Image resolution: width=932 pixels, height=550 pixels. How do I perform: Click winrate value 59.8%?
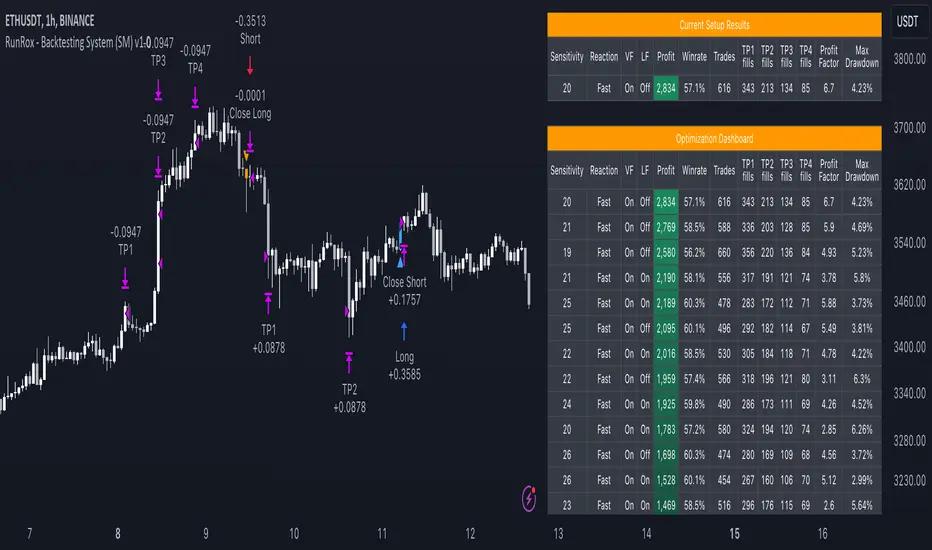[x=694, y=404]
